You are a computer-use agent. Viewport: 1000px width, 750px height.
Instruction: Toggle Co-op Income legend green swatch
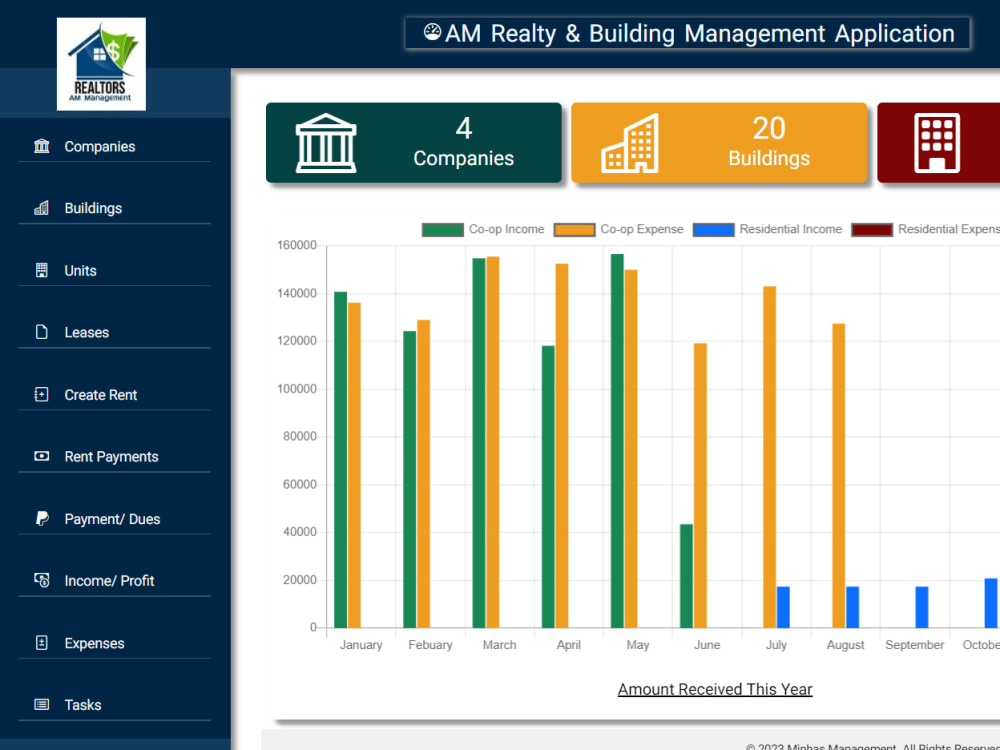(x=443, y=230)
